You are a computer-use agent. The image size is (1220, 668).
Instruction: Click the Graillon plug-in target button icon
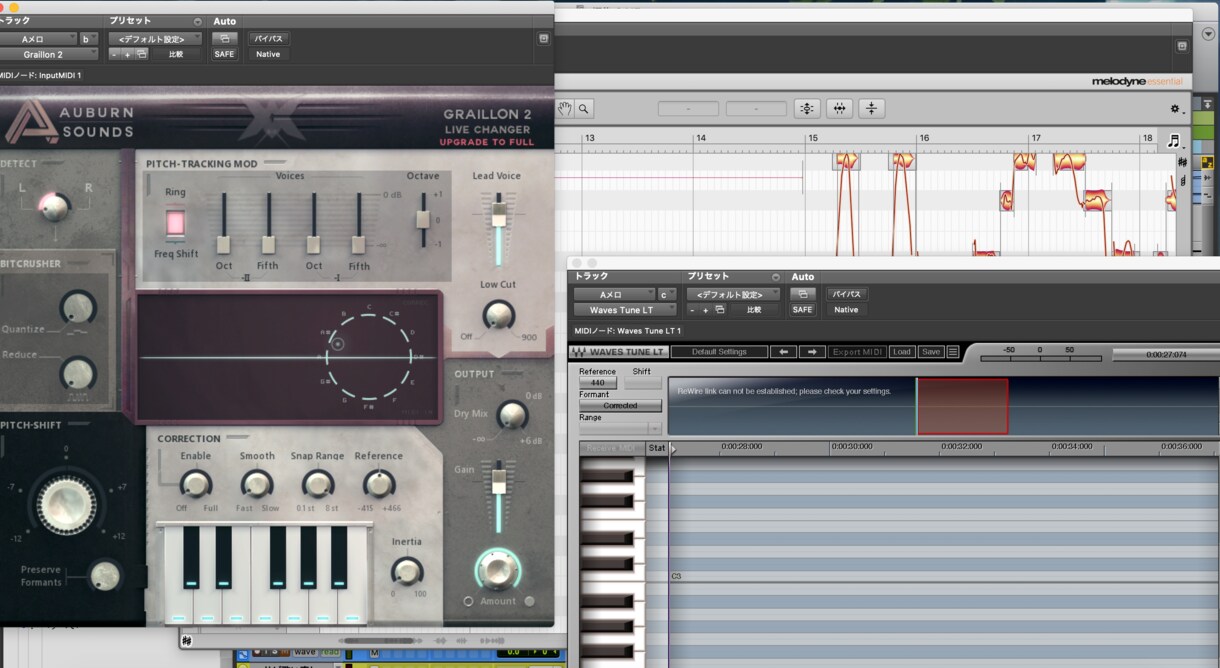(543, 39)
